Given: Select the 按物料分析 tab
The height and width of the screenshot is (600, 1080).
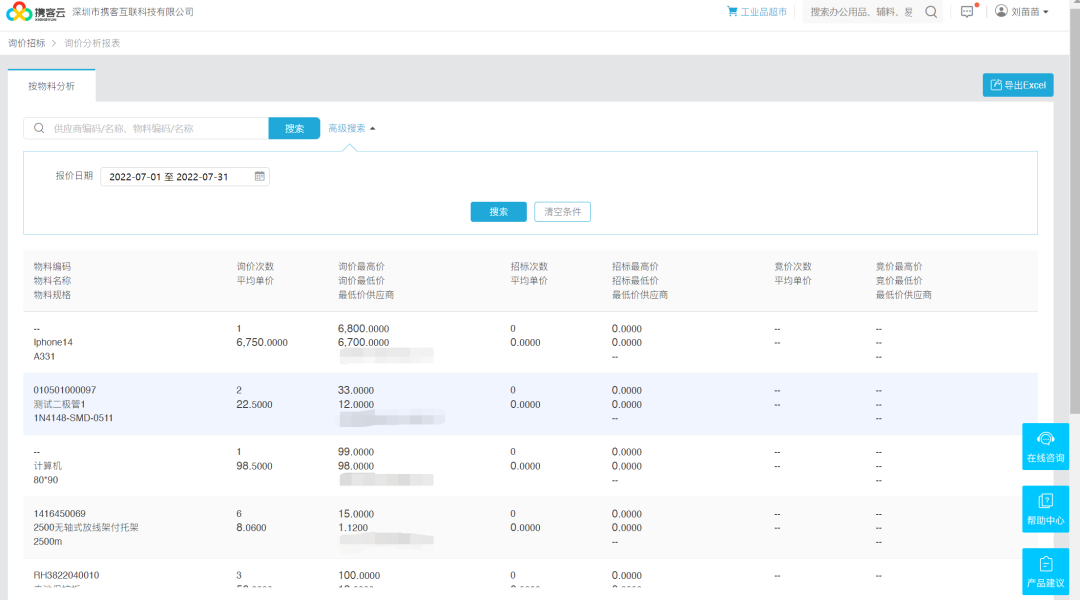Looking at the screenshot, I should click(x=51, y=86).
